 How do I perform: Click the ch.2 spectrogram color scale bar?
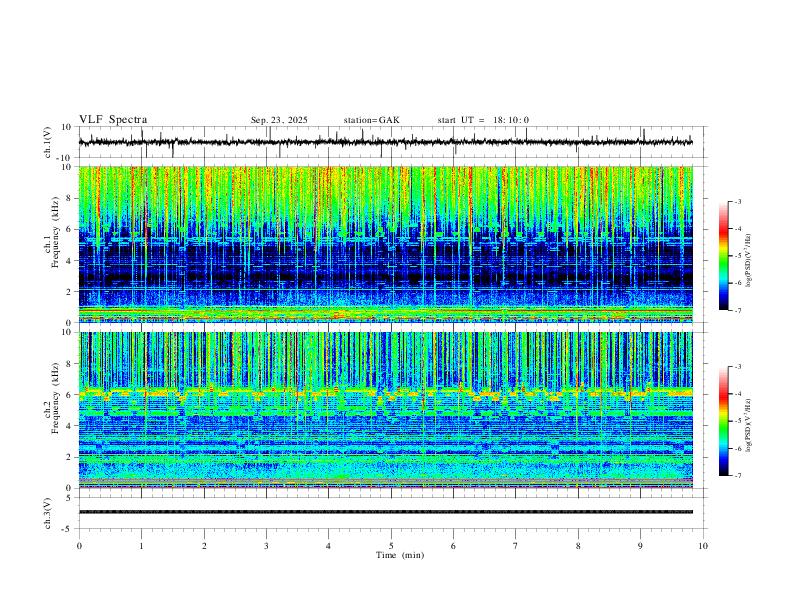point(723,421)
